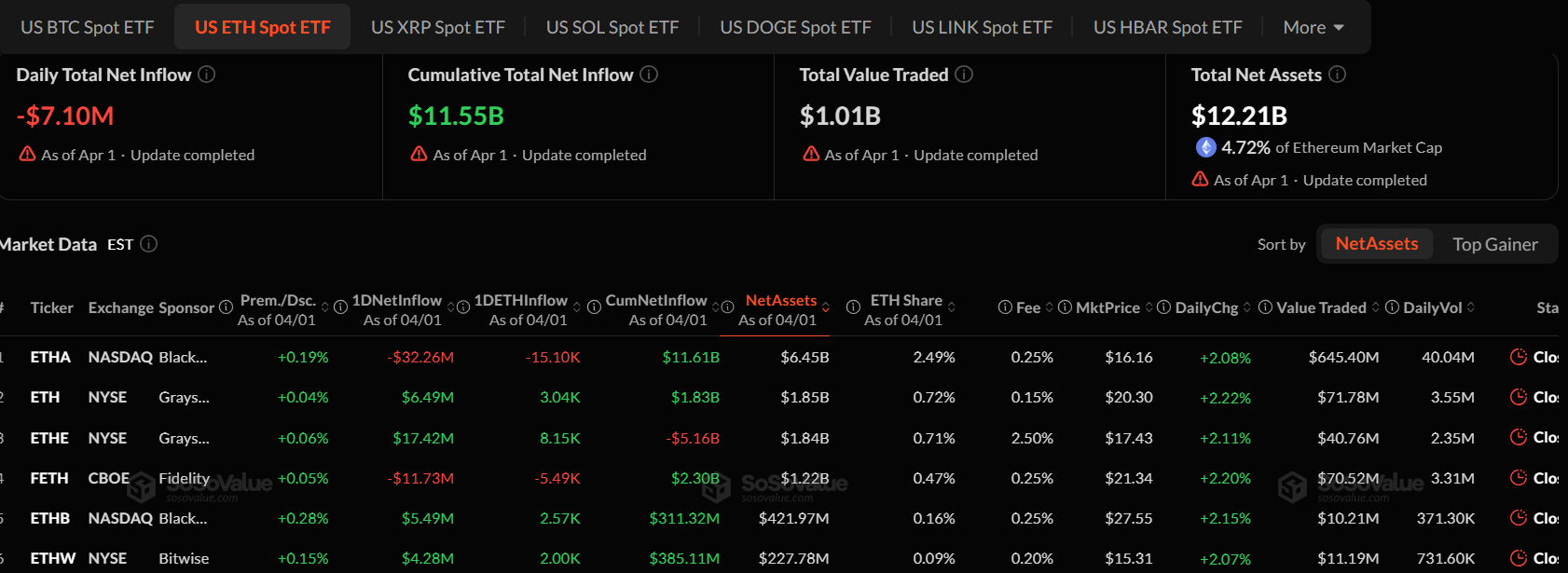Select the NetAssets sort option

point(1377,243)
